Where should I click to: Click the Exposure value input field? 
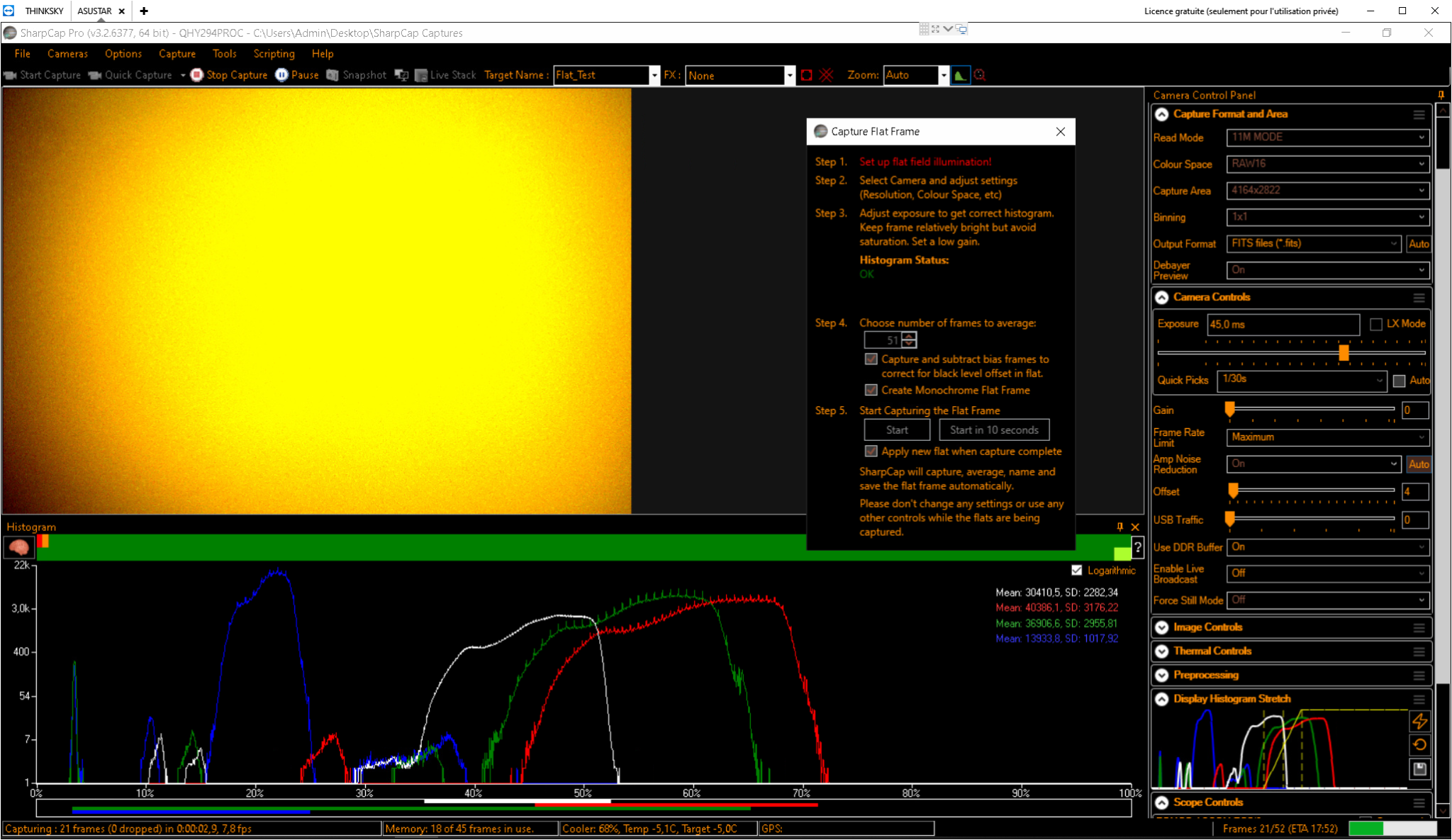point(1283,325)
